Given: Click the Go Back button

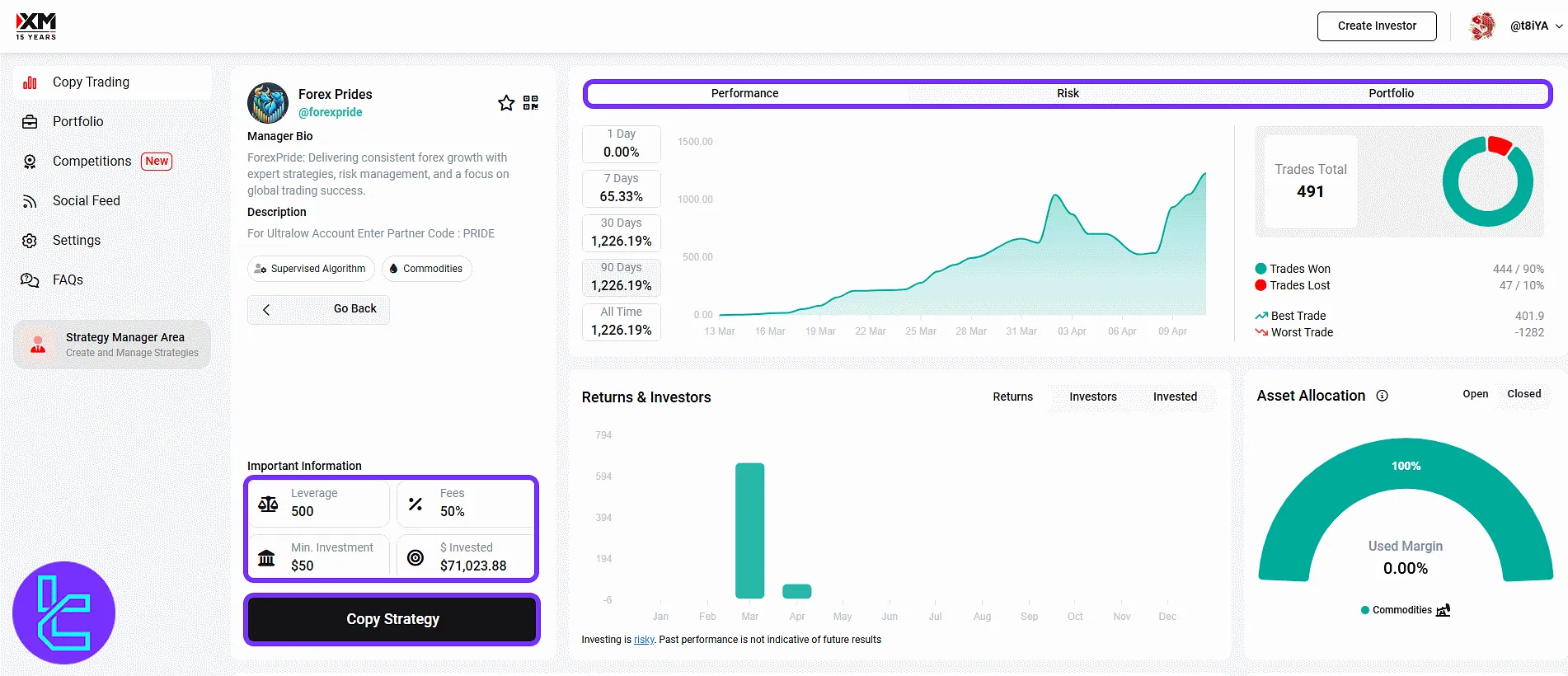Looking at the screenshot, I should click(x=318, y=309).
